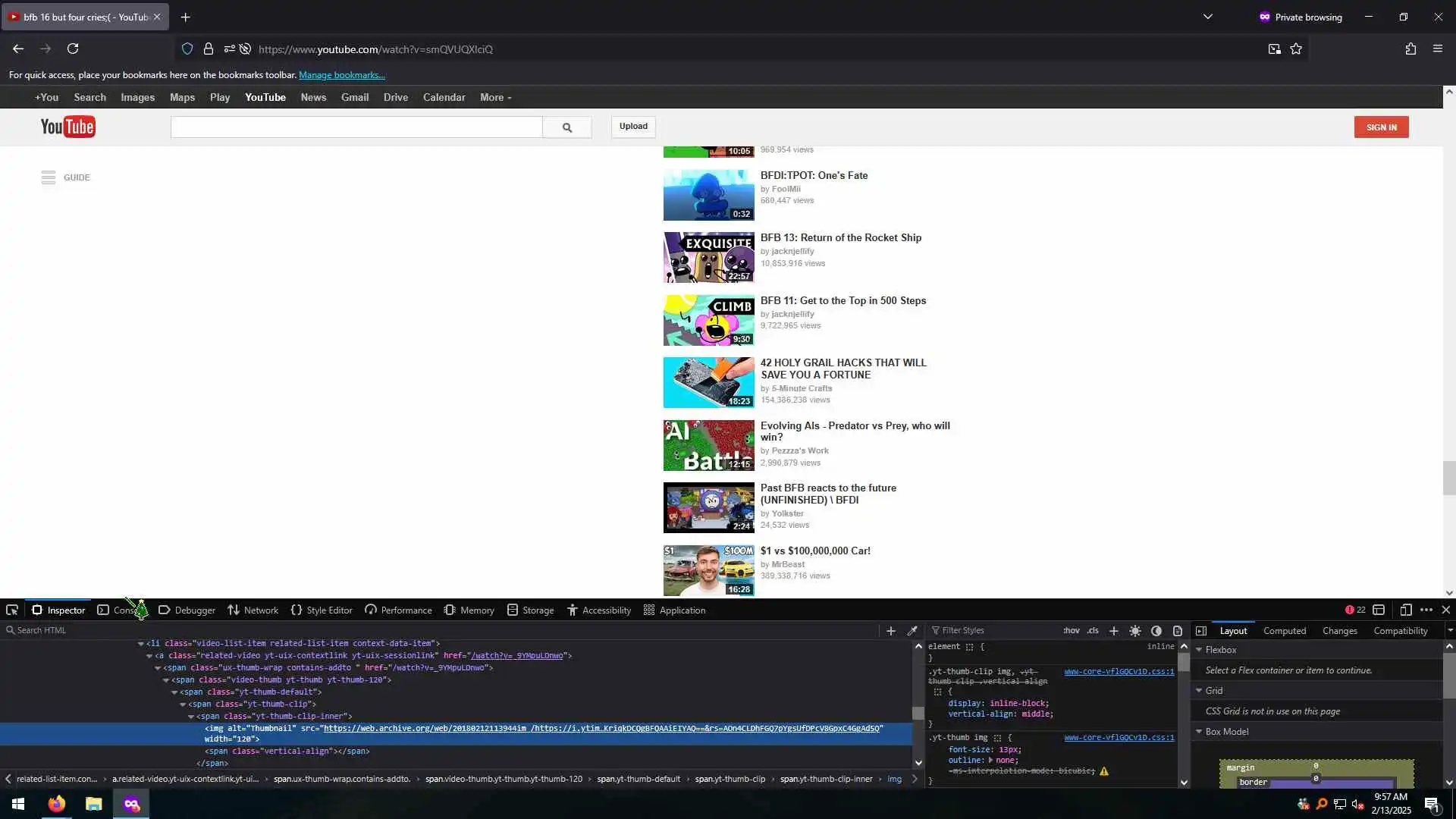1456x819 pixels.
Task: Open the Manage bookmarks link
Action: (341, 75)
